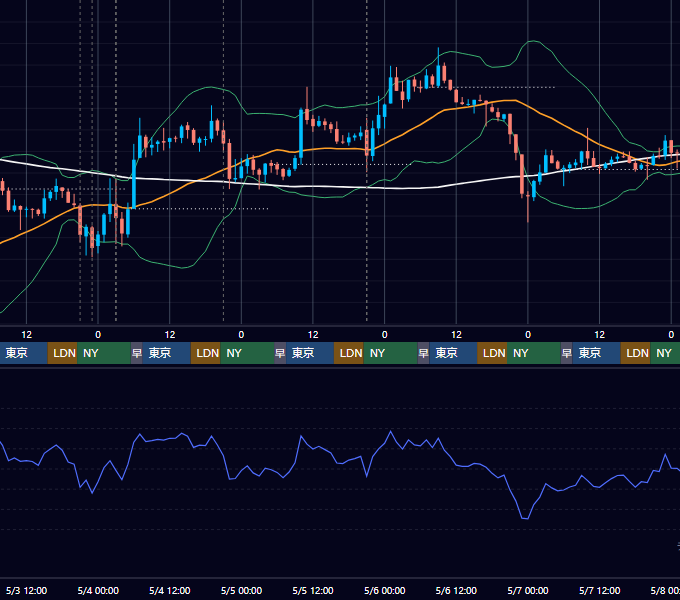Select the 東京 session block on 5/4
This screenshot has height=600, width=680.
click(167, 353)
